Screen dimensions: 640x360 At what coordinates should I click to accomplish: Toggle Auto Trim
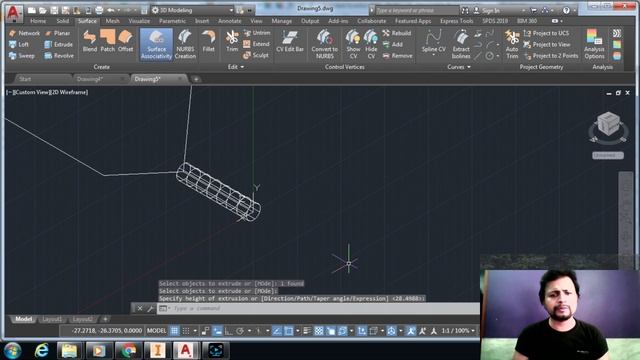tap(512, 44)
